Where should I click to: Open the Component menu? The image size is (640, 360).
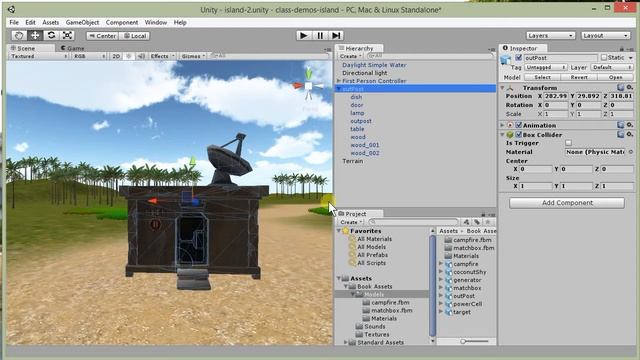(122, 22)
